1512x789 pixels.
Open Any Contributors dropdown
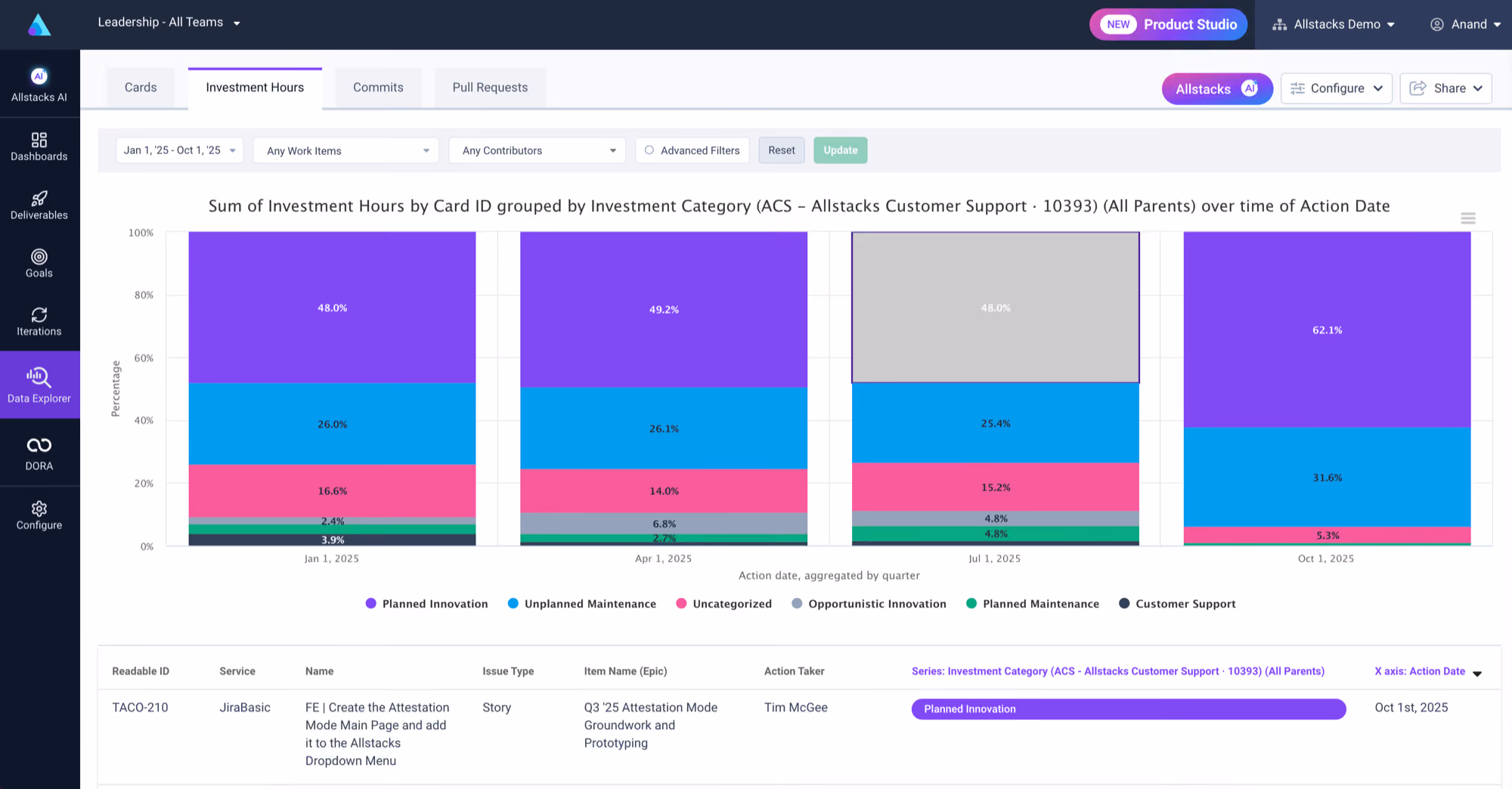pos(538,150)
